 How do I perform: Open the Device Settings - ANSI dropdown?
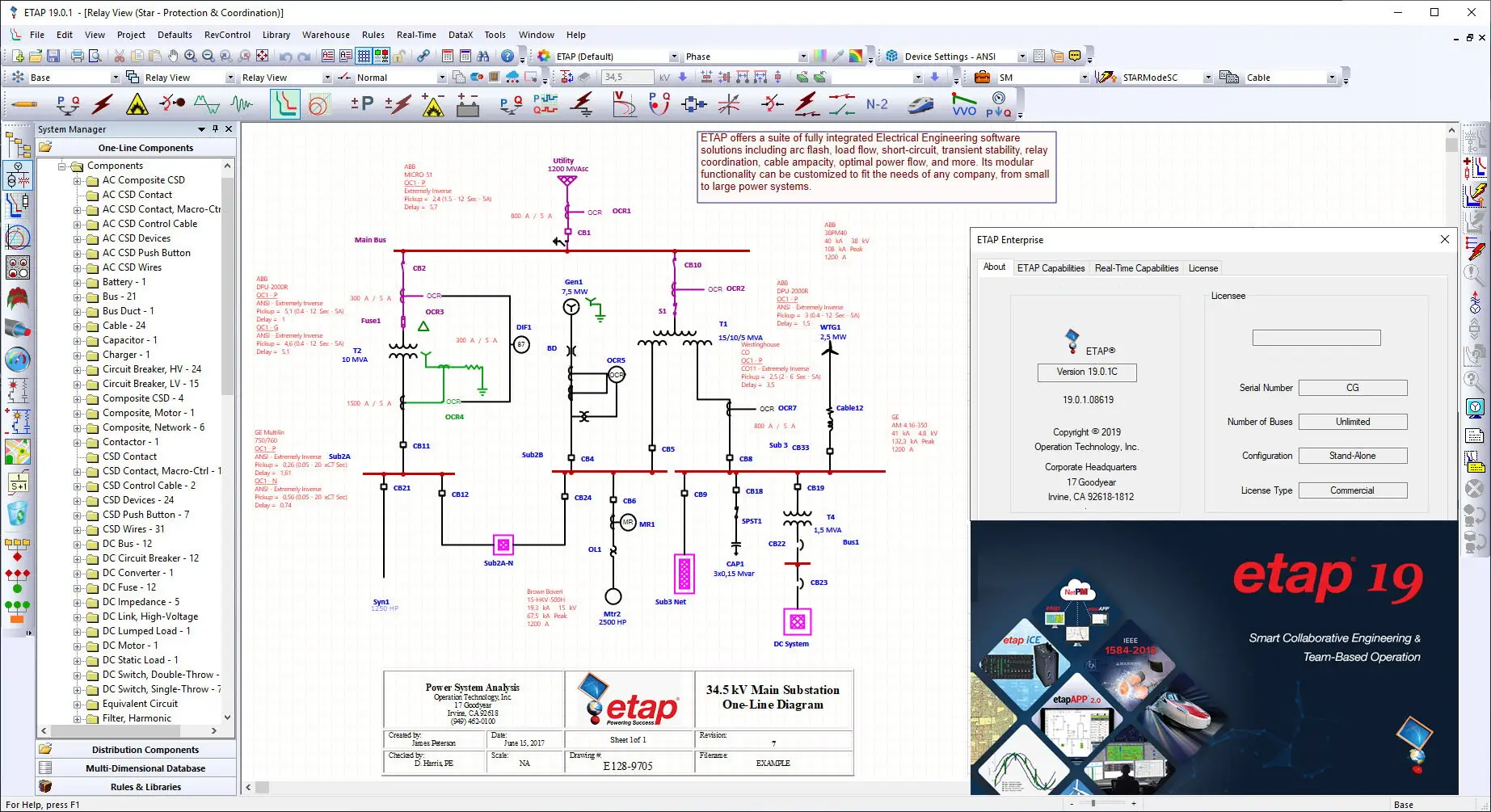pyautogui.click(x=1021, y=57)
